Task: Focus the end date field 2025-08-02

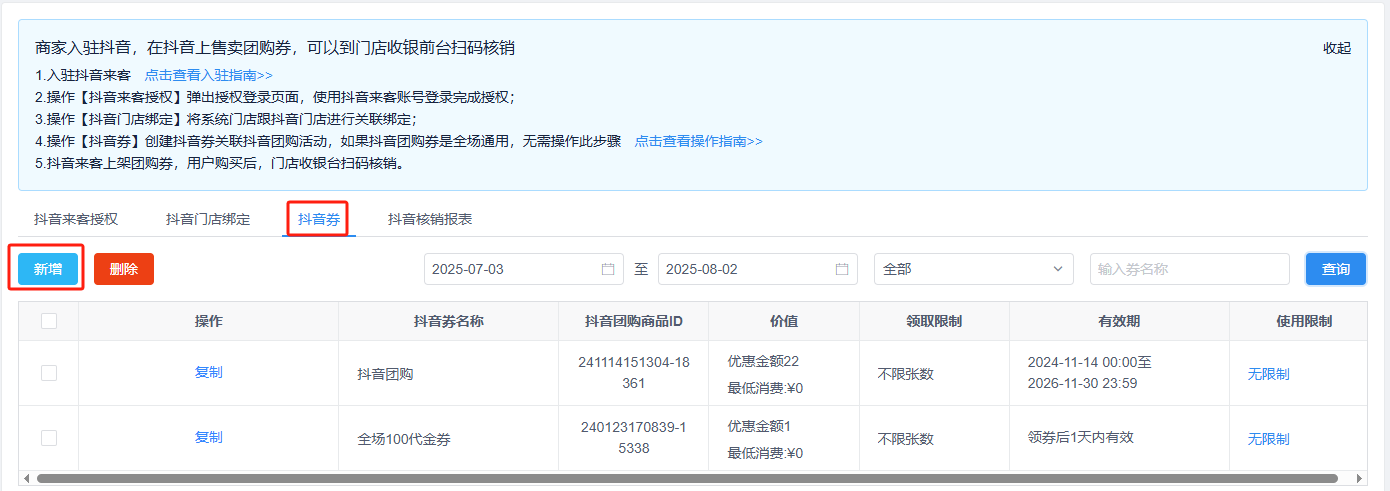Action: [x=758, y=269]
